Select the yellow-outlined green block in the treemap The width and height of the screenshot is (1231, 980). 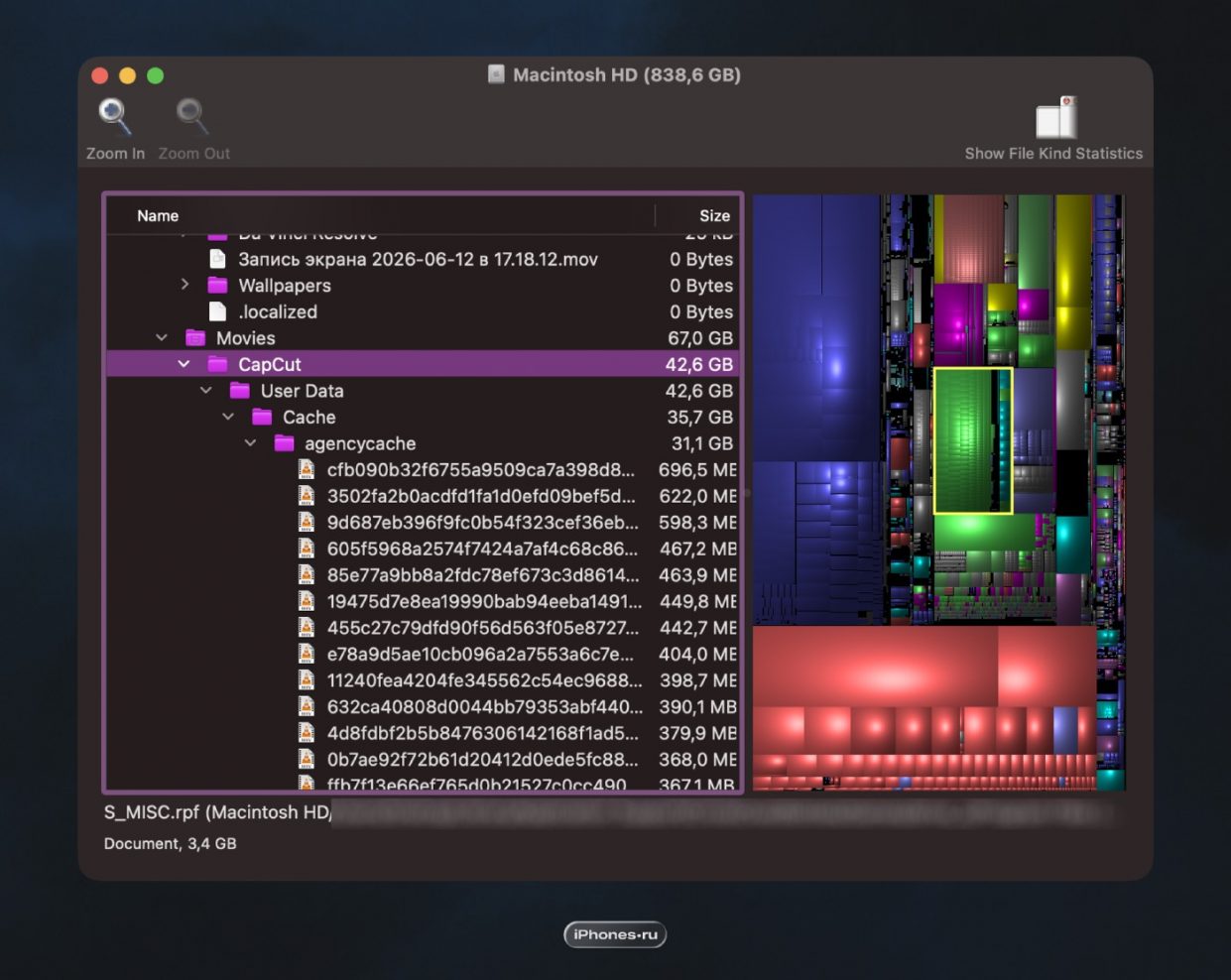pyautogui.click(x=972, y=440)
